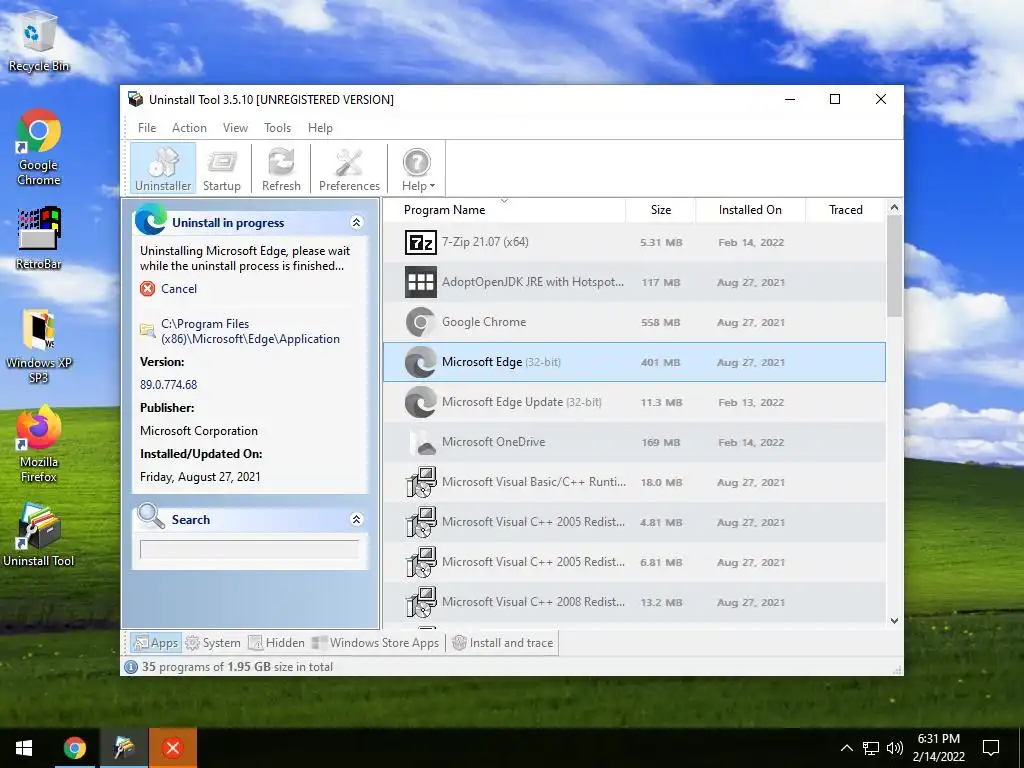Select the Microsoft OneDrive icon

coord(421,442)
